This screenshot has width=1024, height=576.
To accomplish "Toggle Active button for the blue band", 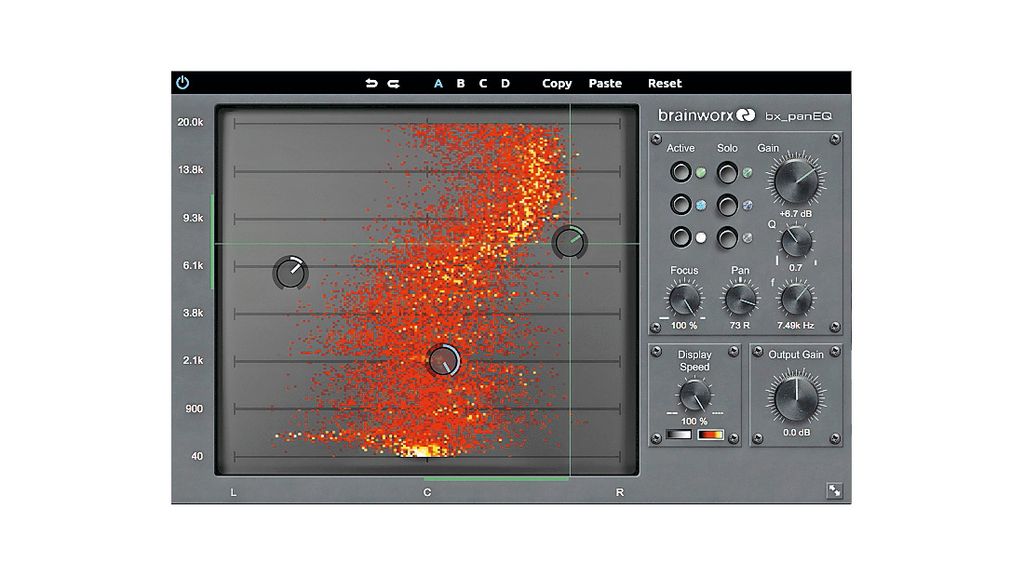I will [680, 204].
